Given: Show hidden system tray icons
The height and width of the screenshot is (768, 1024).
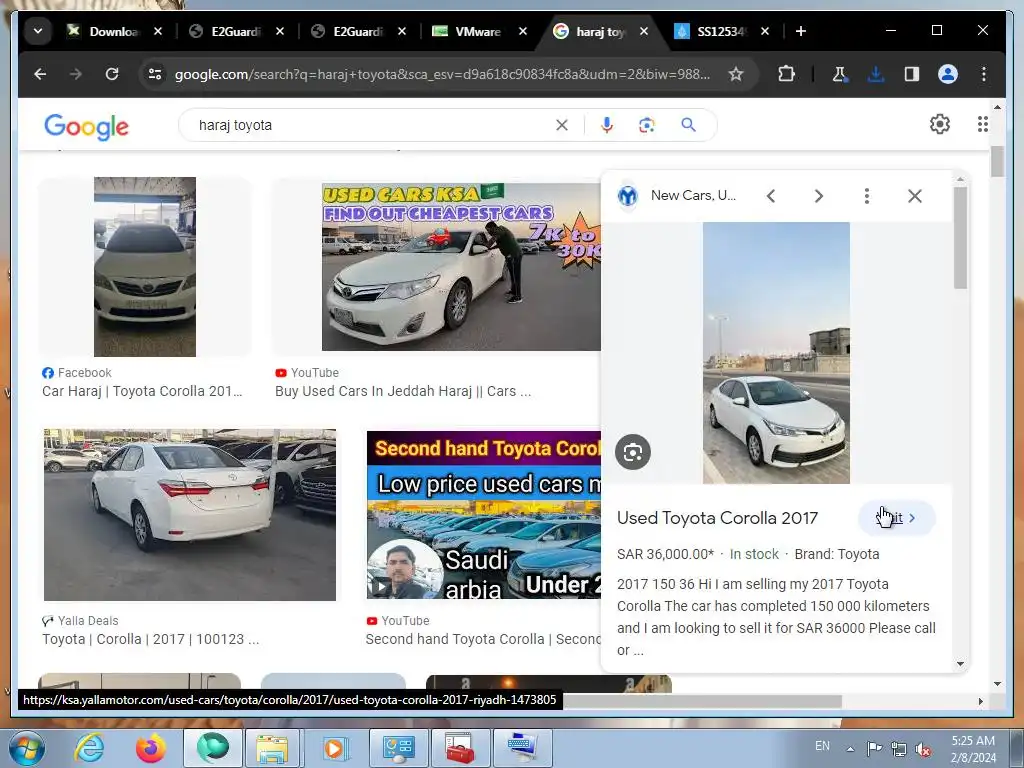Looking at the screenshot, I should pyautogui.click(x=850, y=748).
